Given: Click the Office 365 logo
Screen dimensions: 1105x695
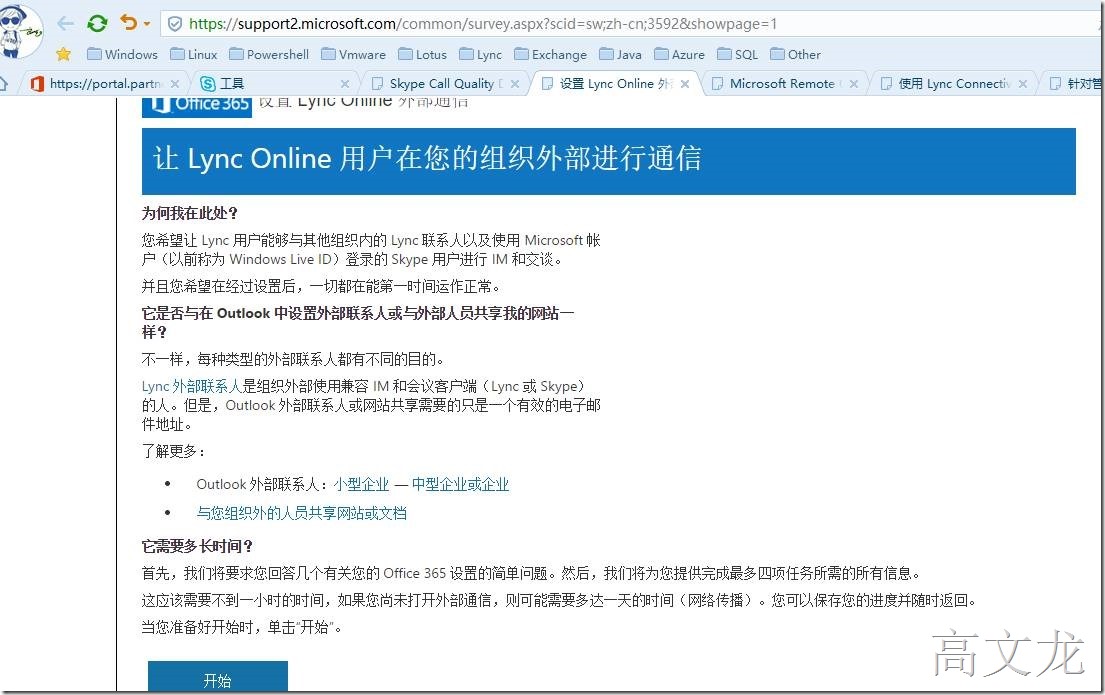Looking at the screenshot, I should coord(197,106).
